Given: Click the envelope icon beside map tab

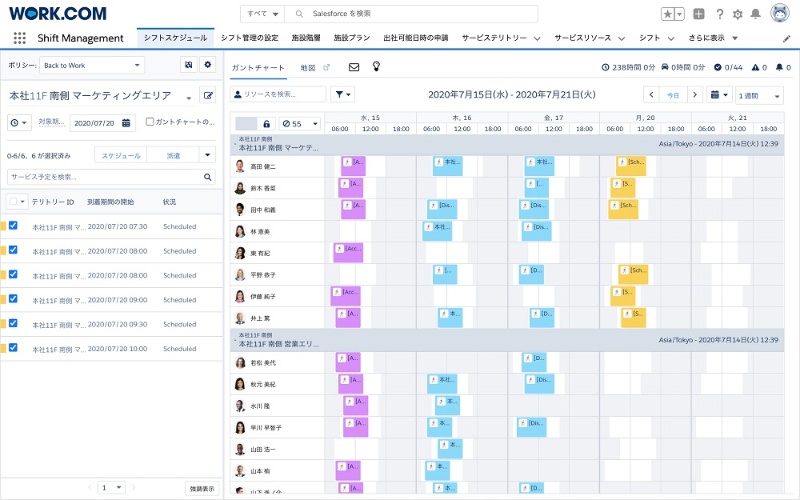Looking at the screenshot, I should pyautogui.click(x=354, y=66).
